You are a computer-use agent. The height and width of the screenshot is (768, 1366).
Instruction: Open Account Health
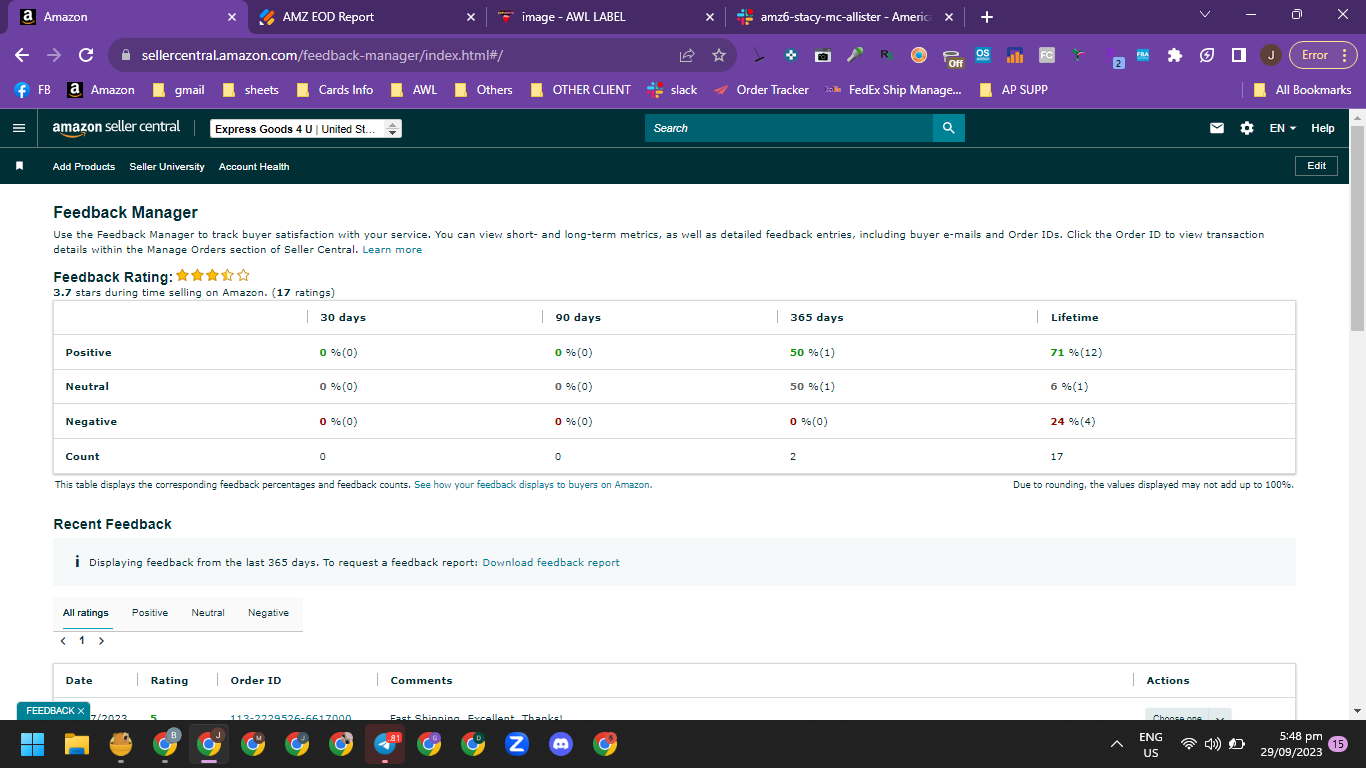click(x=254, y=166)
